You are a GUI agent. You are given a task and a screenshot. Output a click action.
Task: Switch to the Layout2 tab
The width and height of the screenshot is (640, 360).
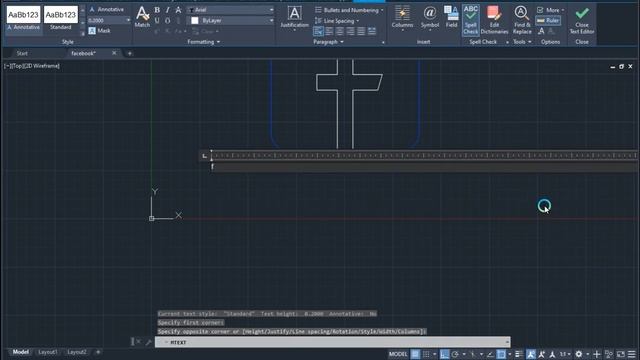(x=77, y=352)
